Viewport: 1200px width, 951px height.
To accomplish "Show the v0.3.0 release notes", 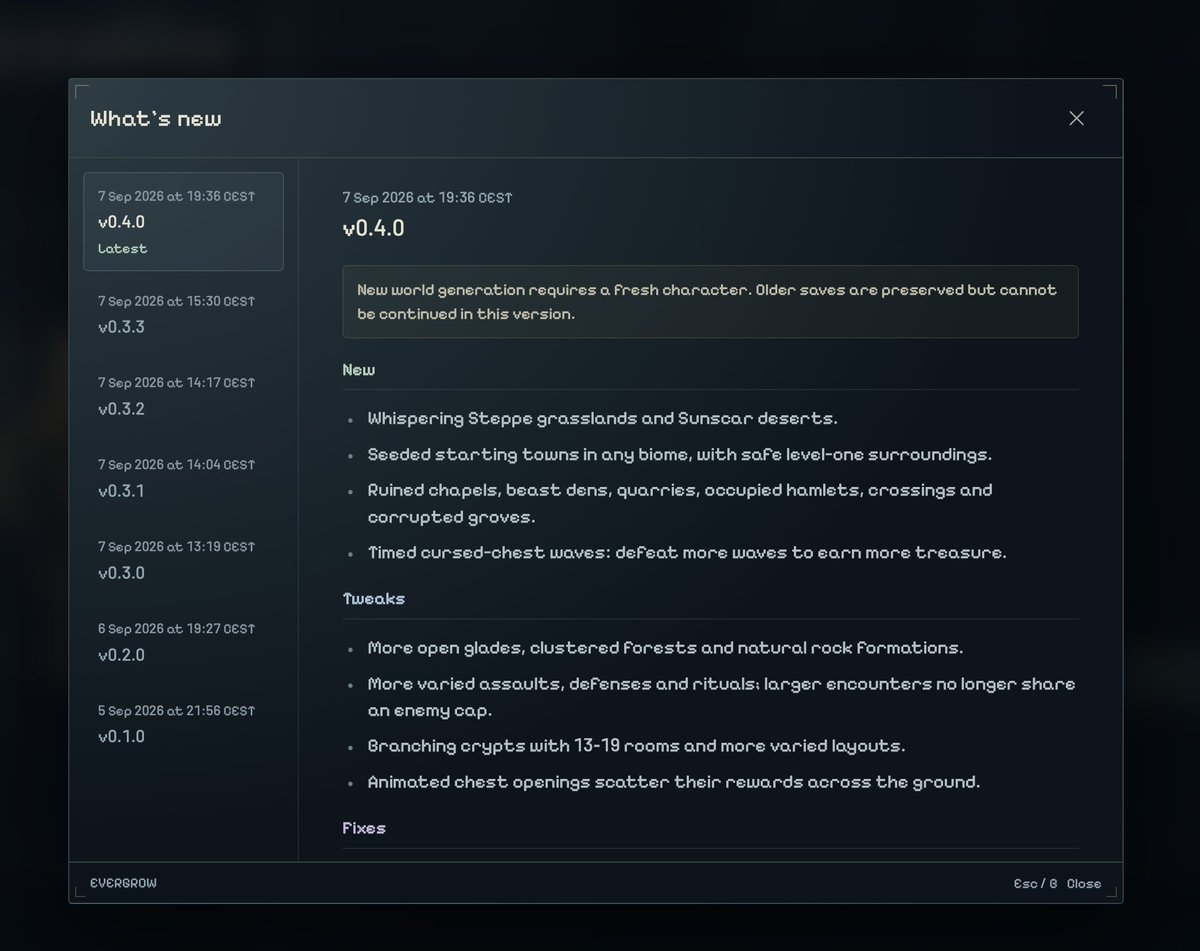I will 183,560.
